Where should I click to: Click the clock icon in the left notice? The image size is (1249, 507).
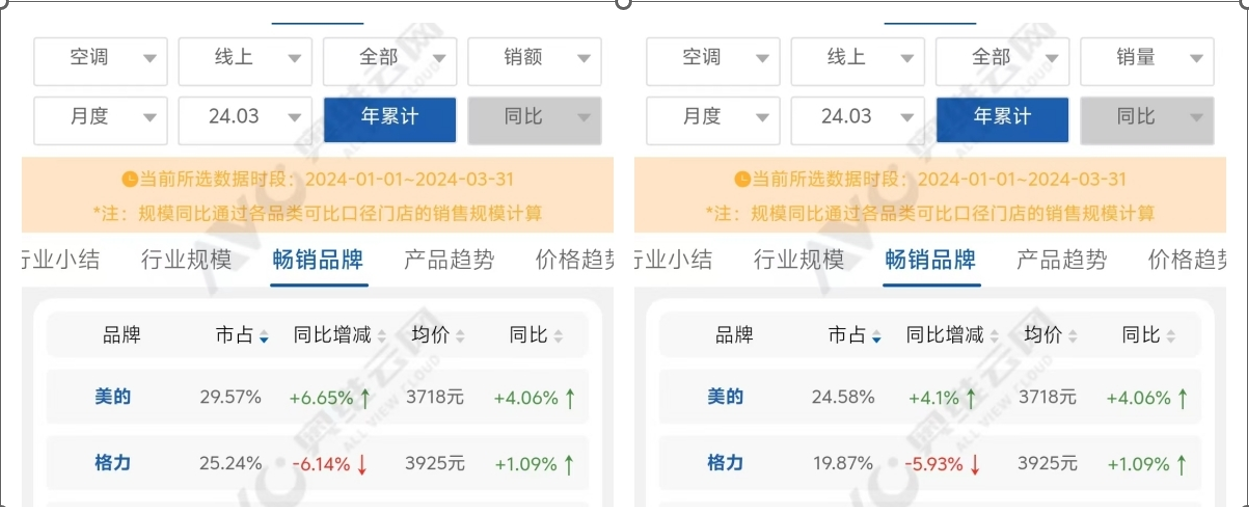129,180
